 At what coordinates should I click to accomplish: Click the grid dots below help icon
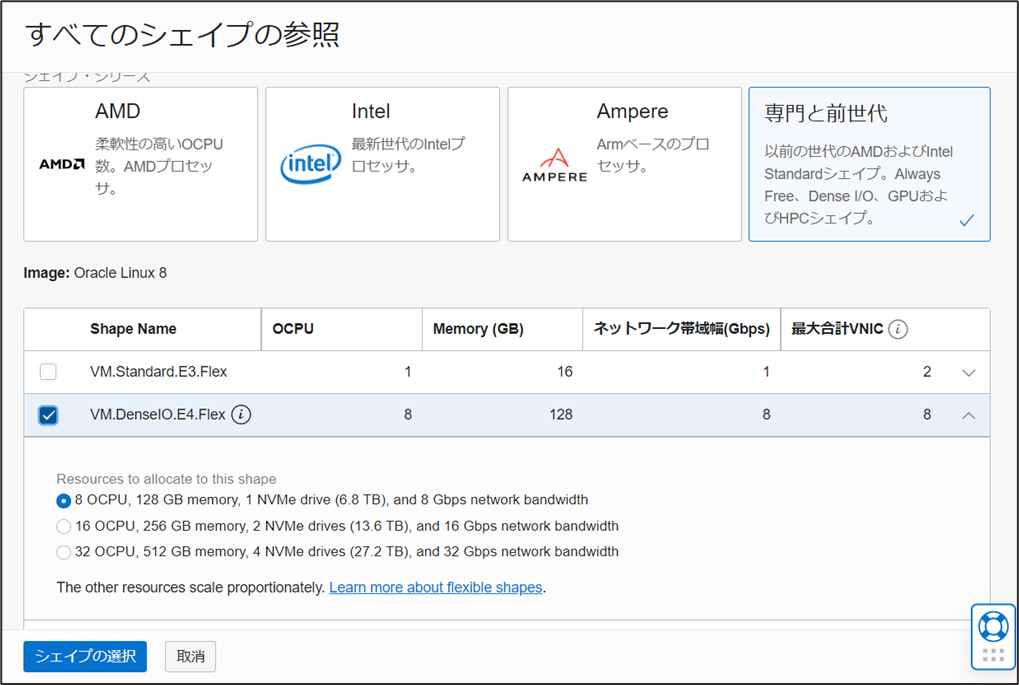993,656
